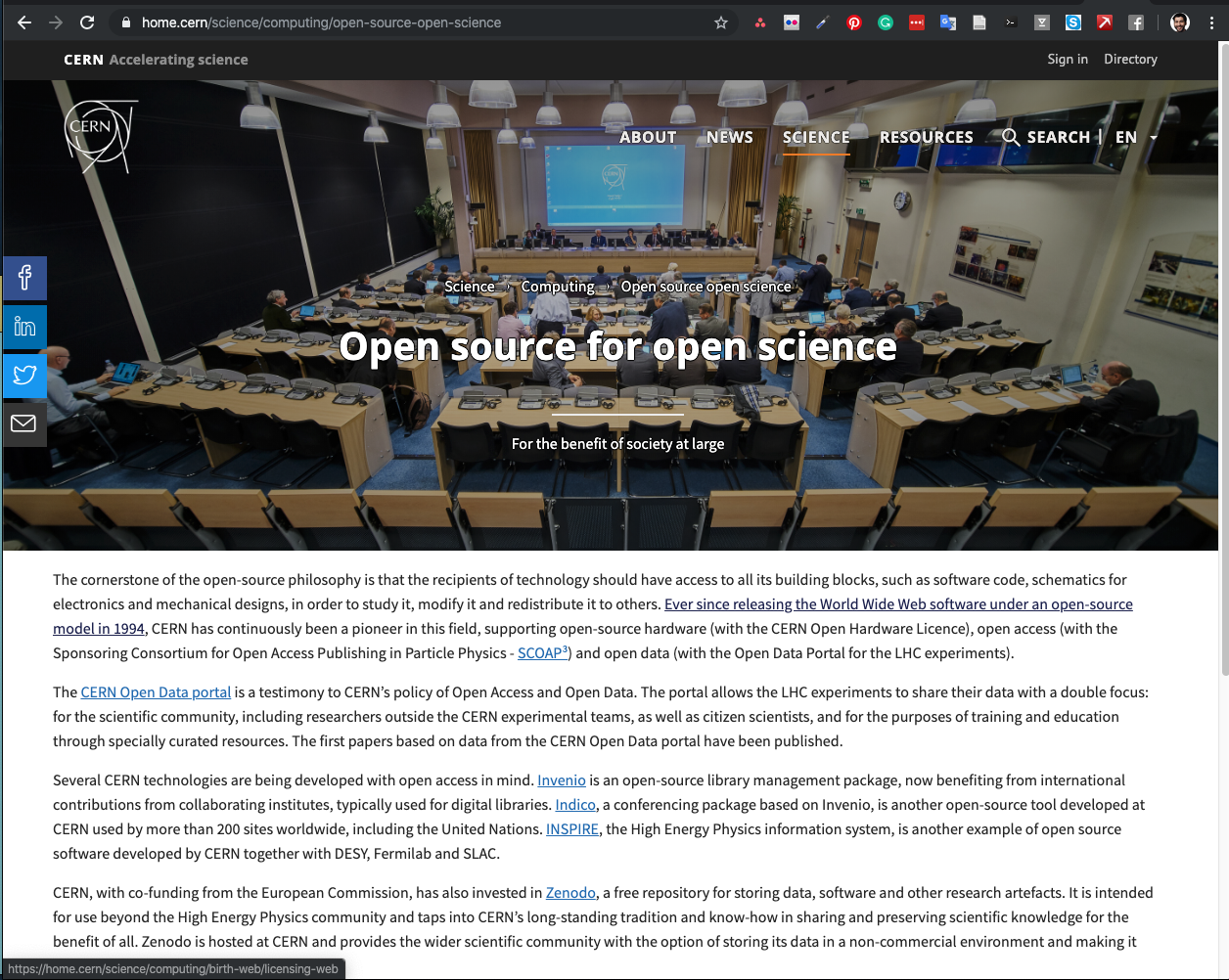Open the NEWS menu
This screenshot has width=1229, height=980.
(x=730, y=137)
